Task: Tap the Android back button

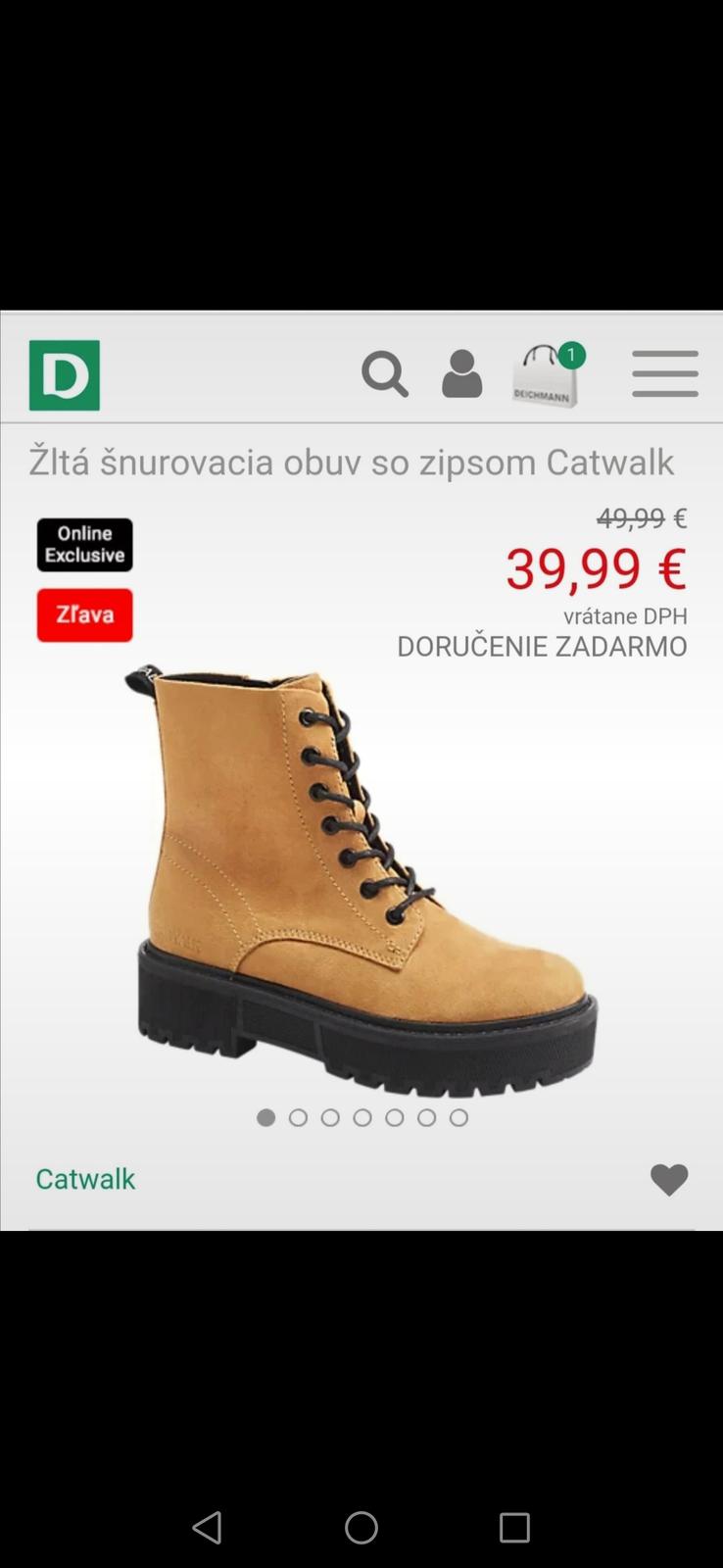Action: [207, 1528]
